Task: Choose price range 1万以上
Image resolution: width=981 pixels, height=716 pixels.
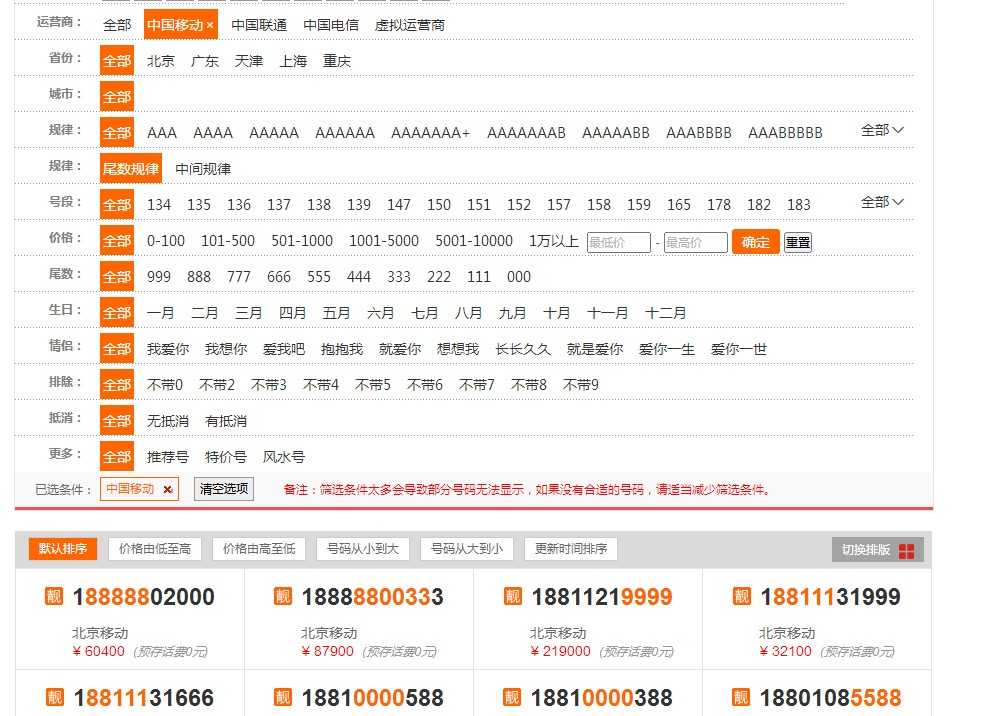Action: 554,241
